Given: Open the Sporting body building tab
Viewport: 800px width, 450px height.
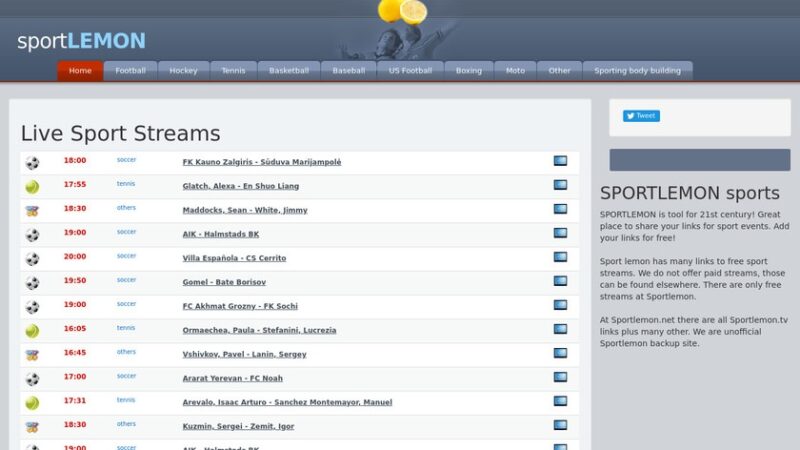Looking at the screenshot, I should tap(637, 71).
